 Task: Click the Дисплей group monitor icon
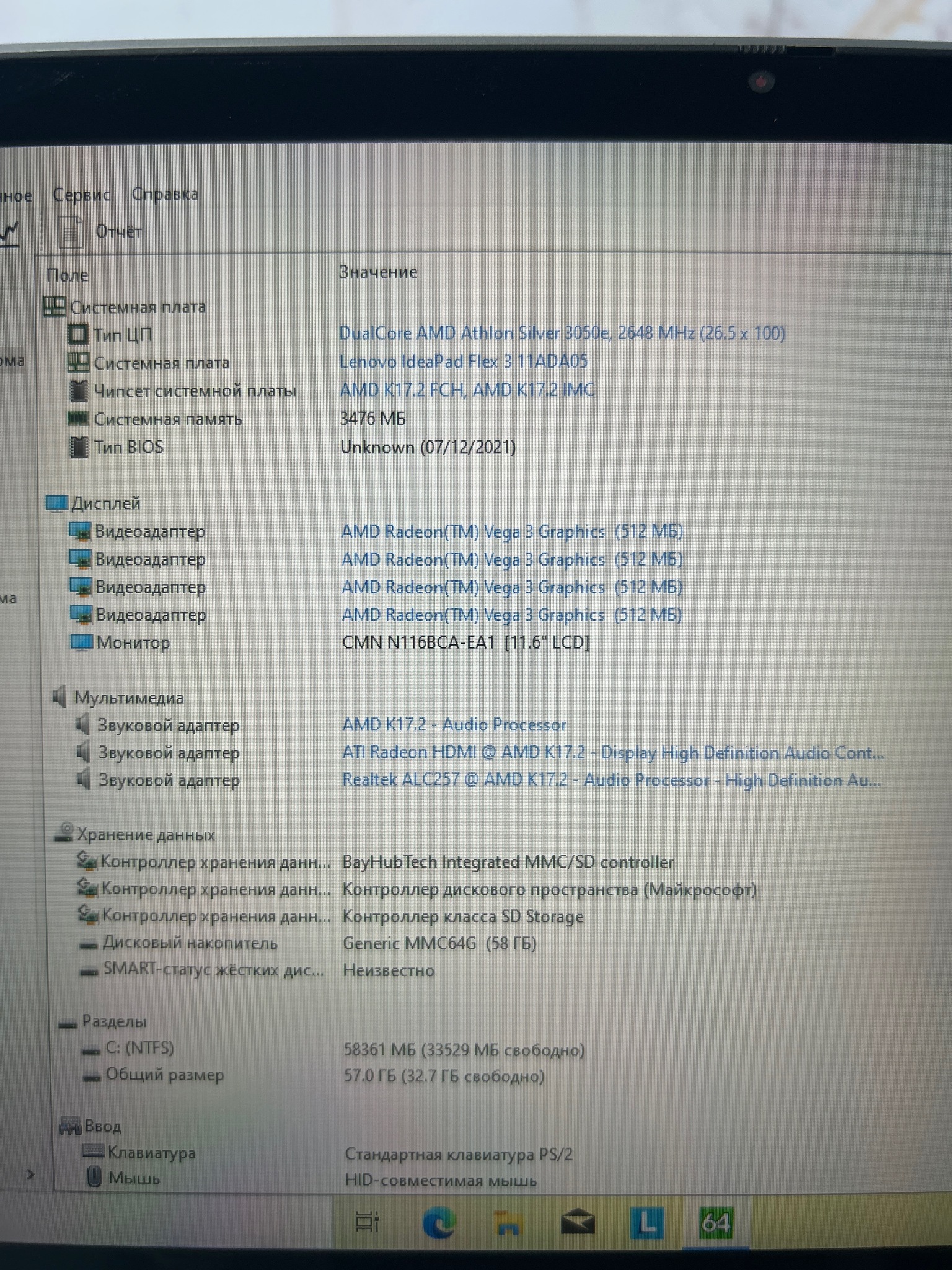(x=56, y=504)
